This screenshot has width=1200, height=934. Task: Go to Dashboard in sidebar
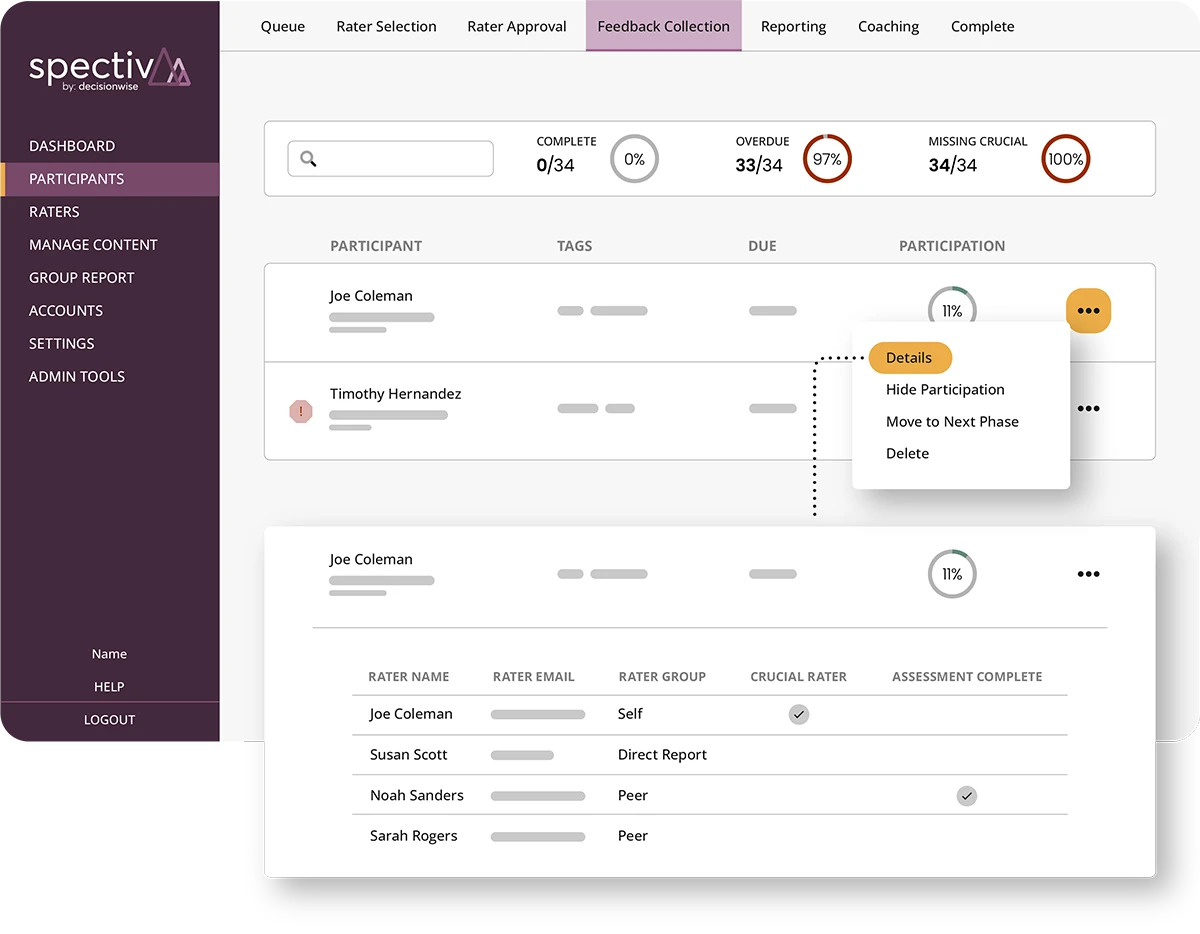72,146
